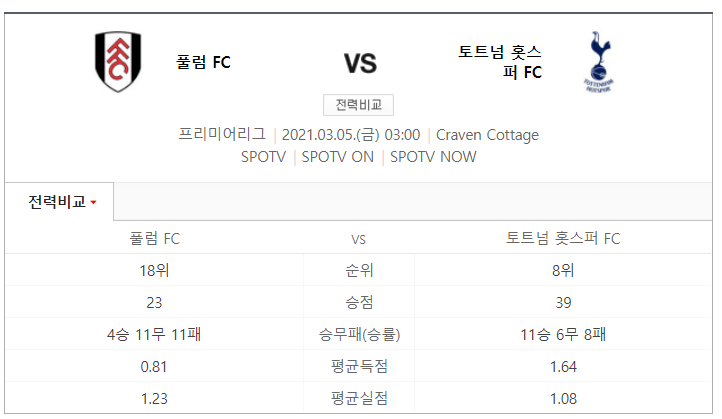Click the Tottenham Hotspur crest logo
Image resolution: width=722 pixels, height=419 pixels.
tap(598, 62)
